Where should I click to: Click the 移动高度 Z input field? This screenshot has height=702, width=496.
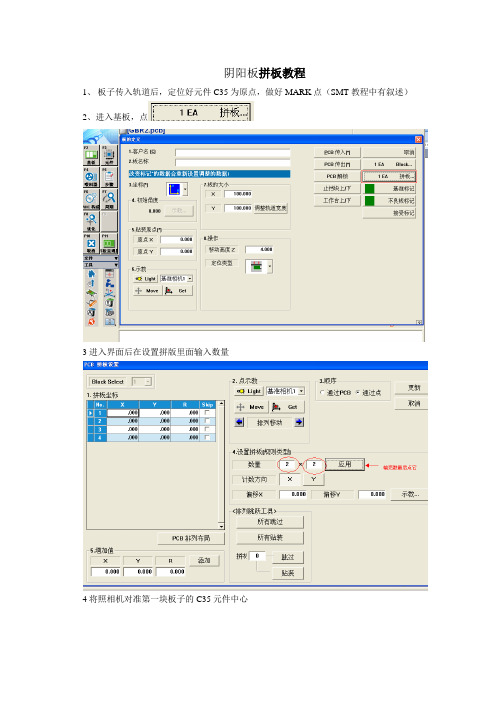click(259, 249)
